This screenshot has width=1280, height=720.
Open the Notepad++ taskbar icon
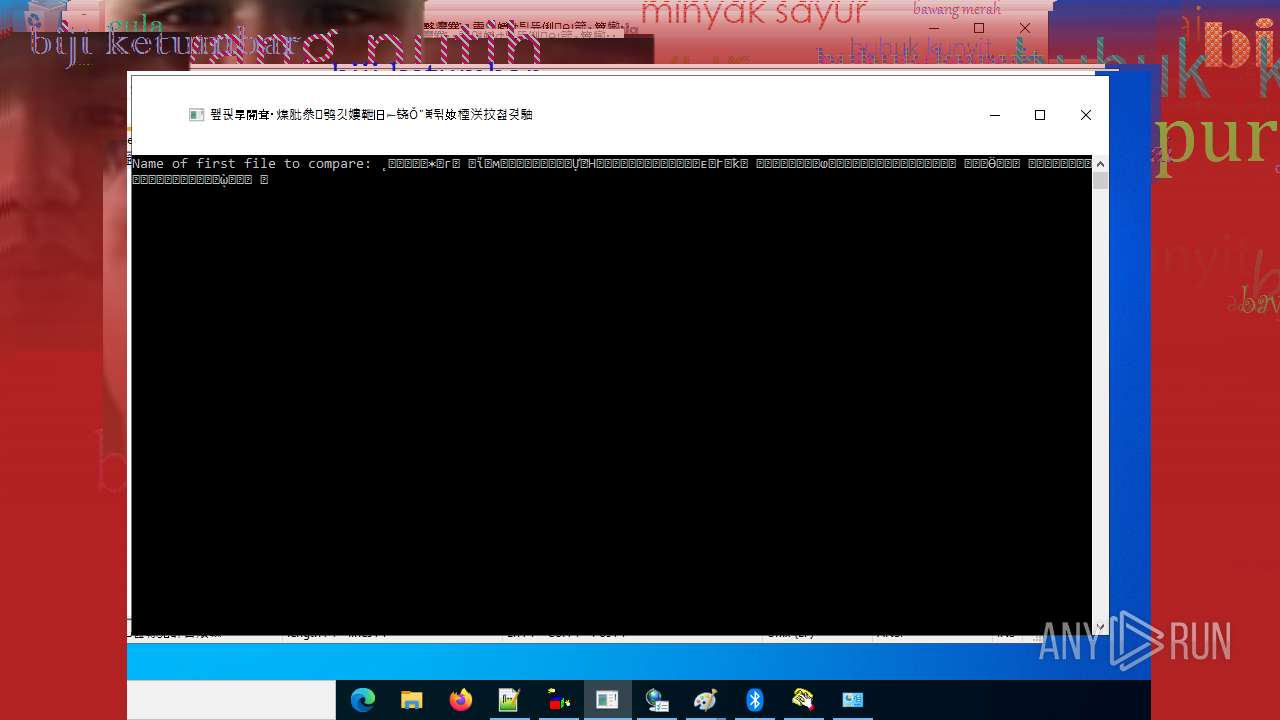tap(509, 700)
